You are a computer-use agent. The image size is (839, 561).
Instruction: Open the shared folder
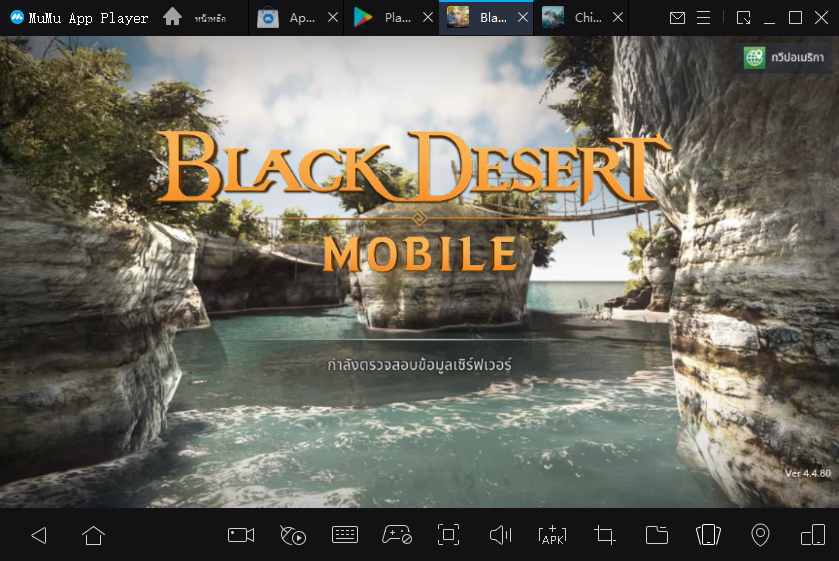click(x=656, y=535)
